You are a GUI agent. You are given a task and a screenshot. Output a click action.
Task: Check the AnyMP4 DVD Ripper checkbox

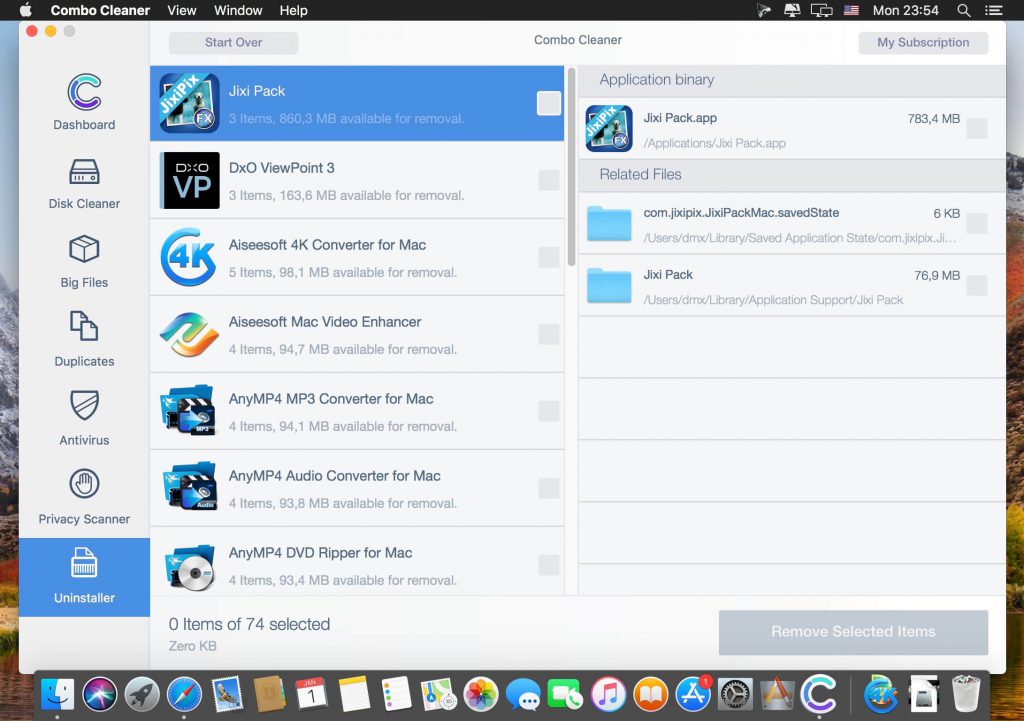(548, 564)
